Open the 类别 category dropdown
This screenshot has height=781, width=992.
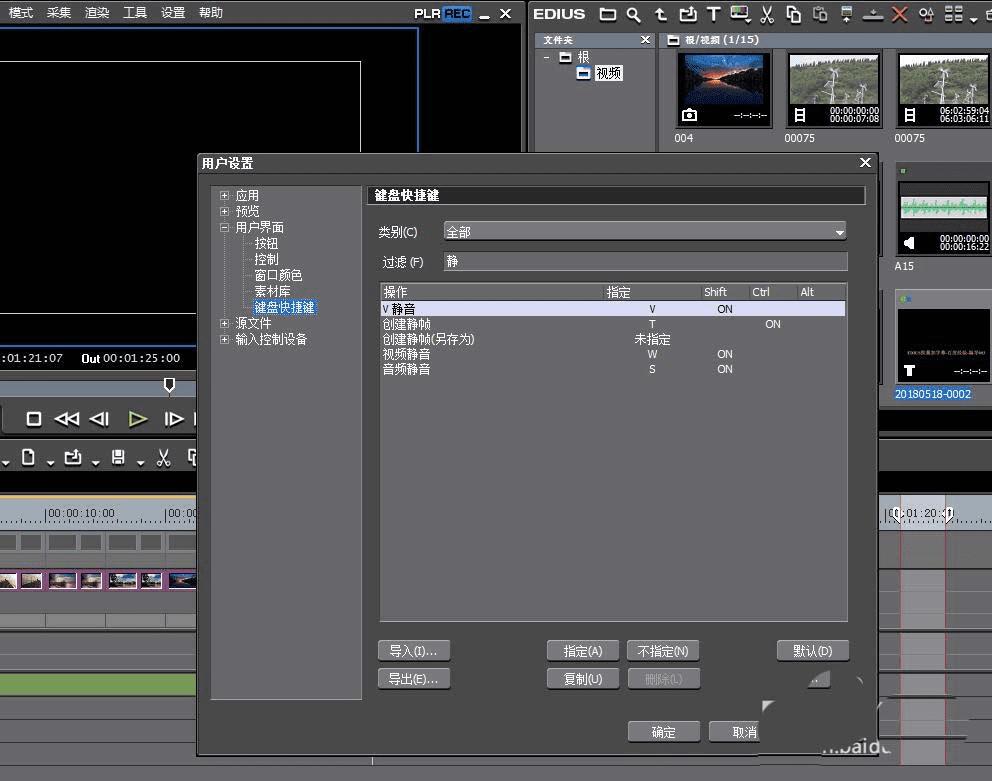click(x=645, y=232)
